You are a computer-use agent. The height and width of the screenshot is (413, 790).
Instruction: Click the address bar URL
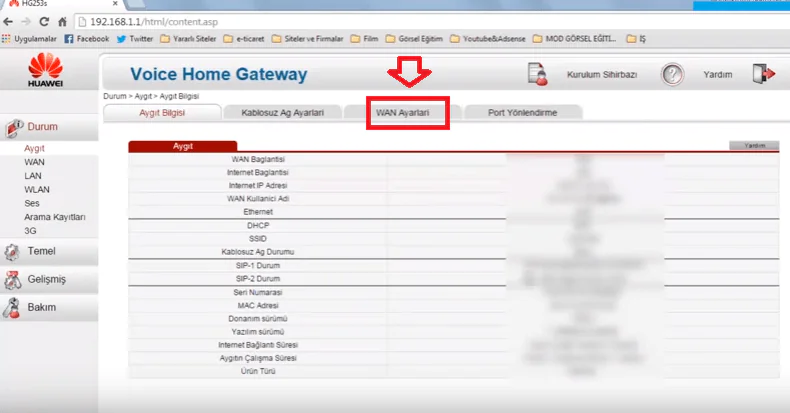click(154, 22)
